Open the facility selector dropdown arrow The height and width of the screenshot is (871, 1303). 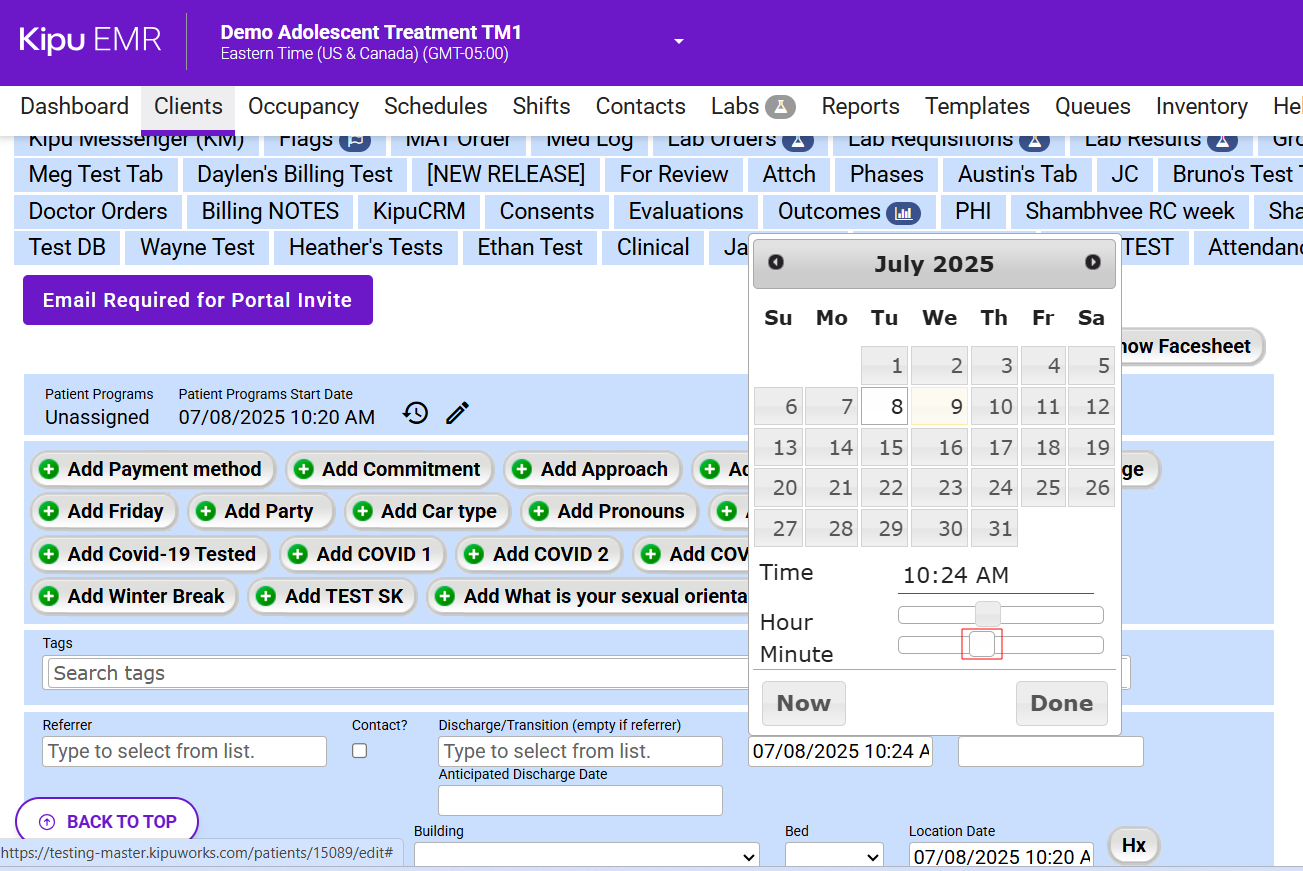click(x=679, y=42)
